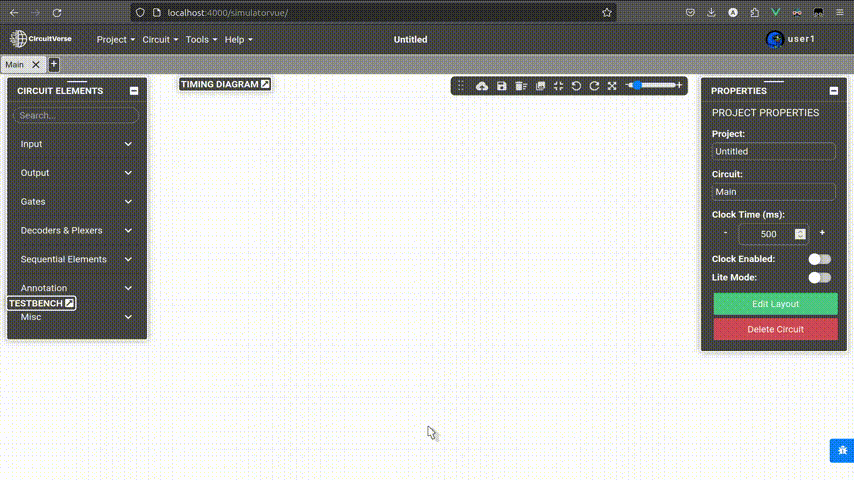
Task: Open the Project menu
Action: tap(115, 40)
